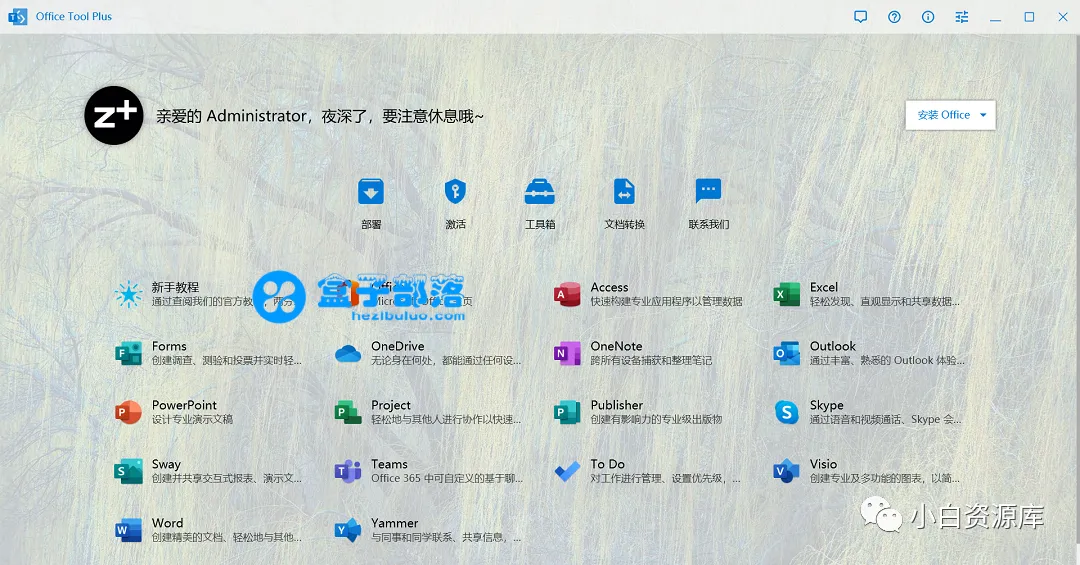This screenshot has height=565, width=1080.
Task: Click the Office Tool Plus logo icon
Action: pos(17,17)
